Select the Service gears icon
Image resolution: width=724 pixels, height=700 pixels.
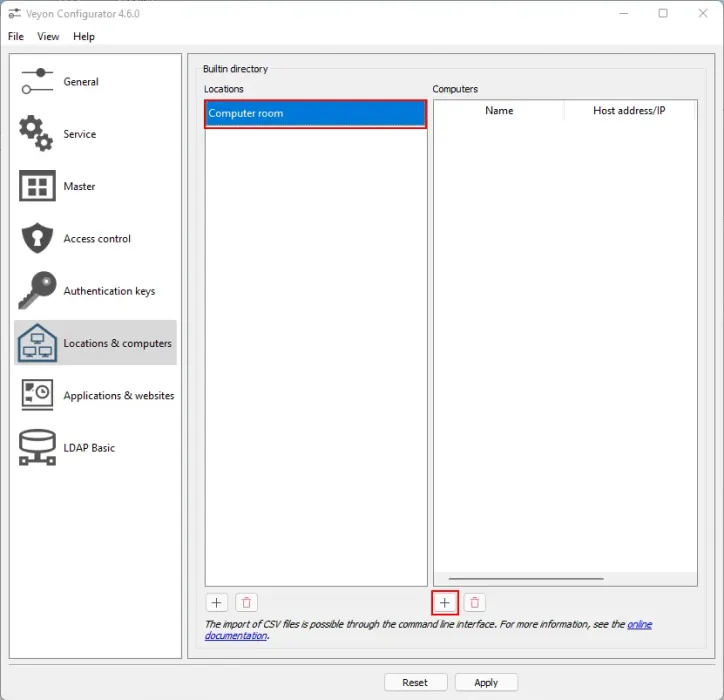coord(37,134)
